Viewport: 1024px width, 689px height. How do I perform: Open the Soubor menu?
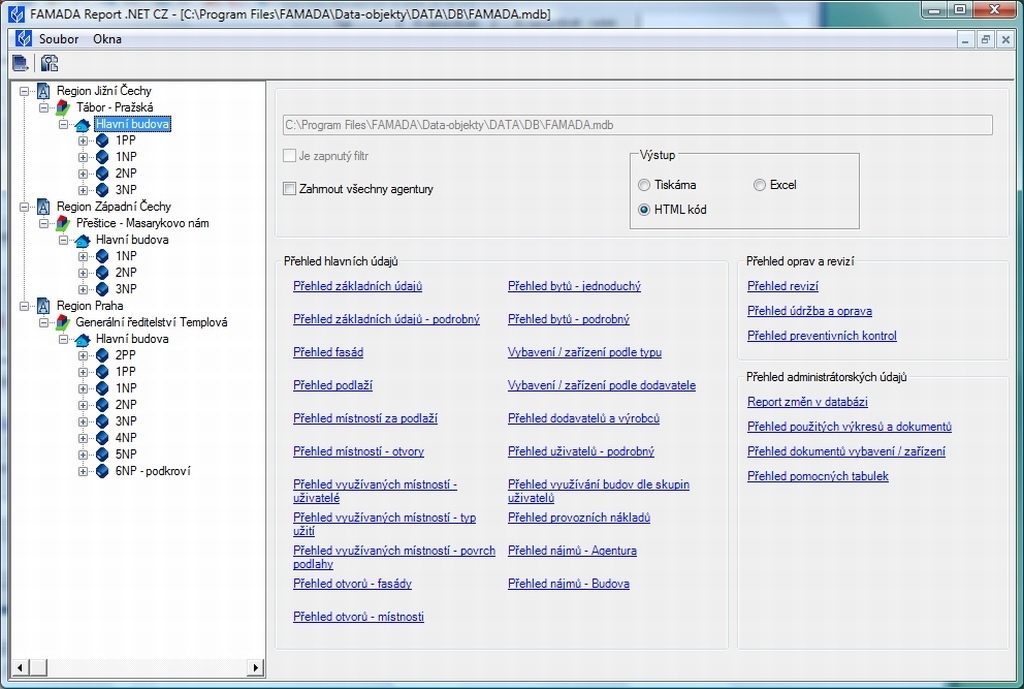pos(59,39)
